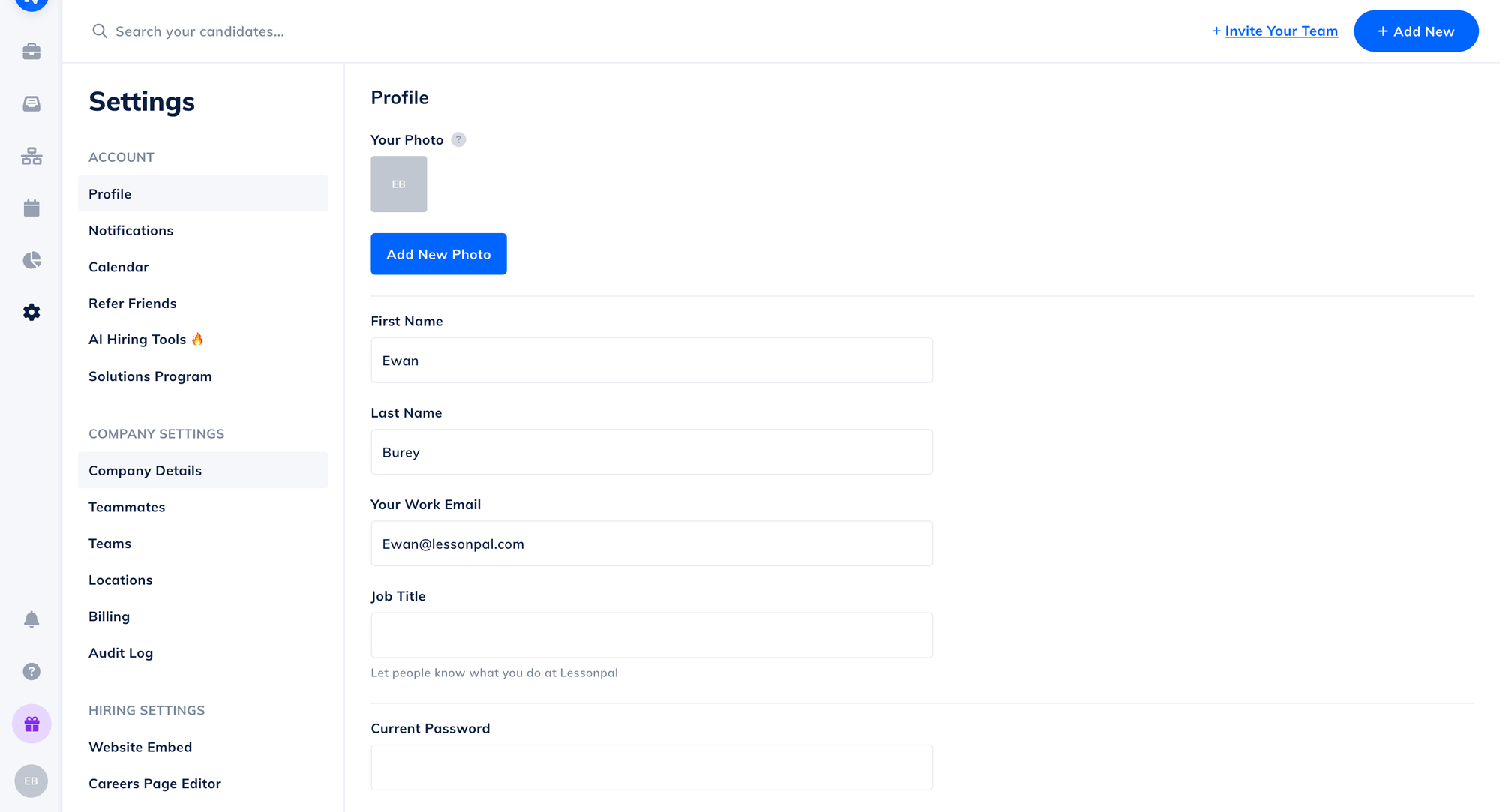Open notifications via the bell icon
Viewport: 1500px width, 812px height.
tap(31, 620)
